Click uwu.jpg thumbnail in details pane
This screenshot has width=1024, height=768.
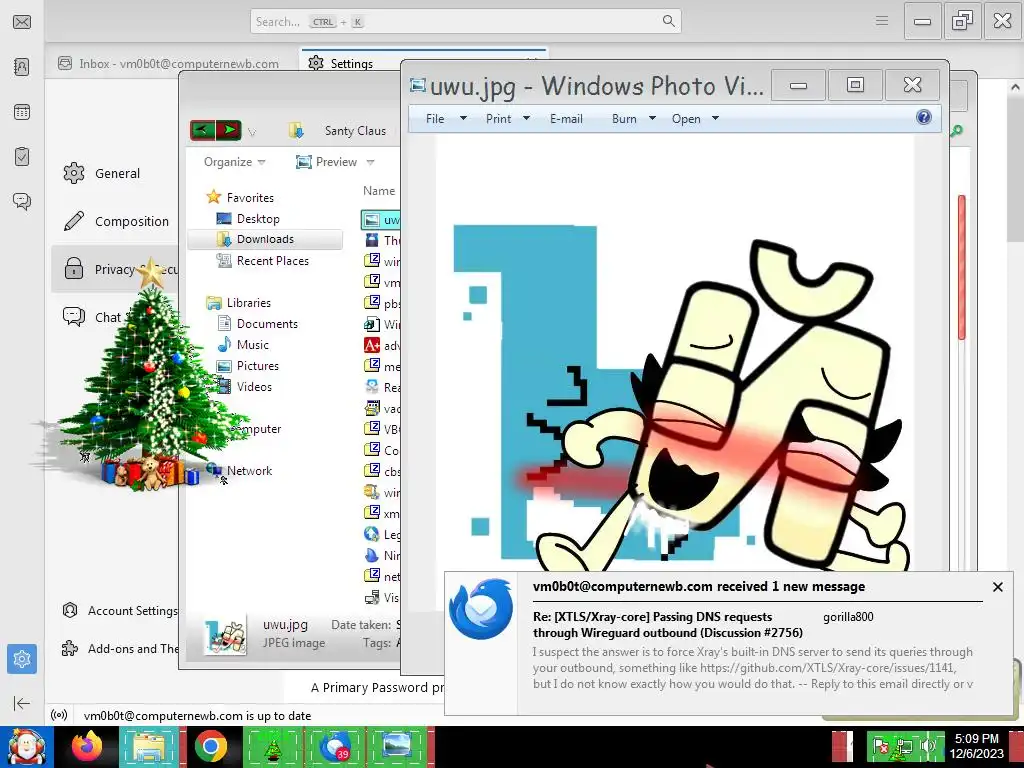pyautogui.click(x=225, y=635)
